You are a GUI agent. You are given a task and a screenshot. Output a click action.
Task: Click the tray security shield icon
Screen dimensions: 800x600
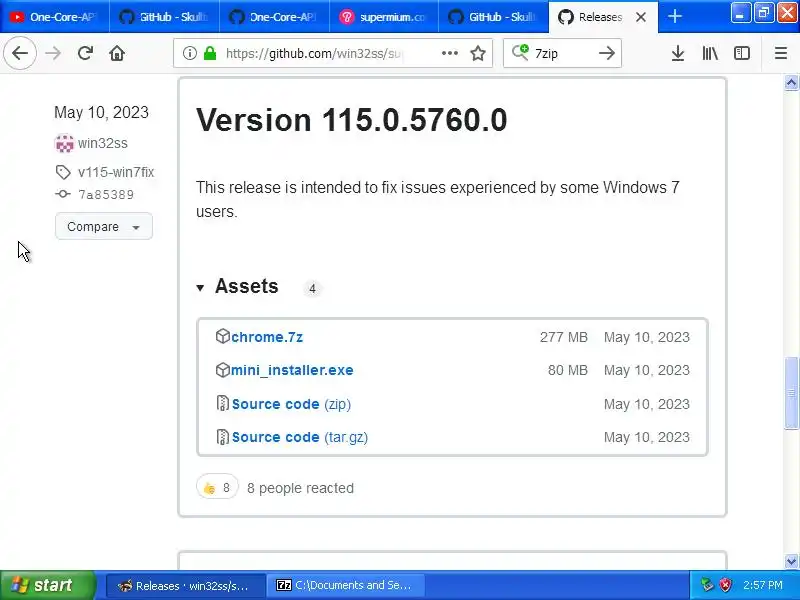[x=725, y=585]
